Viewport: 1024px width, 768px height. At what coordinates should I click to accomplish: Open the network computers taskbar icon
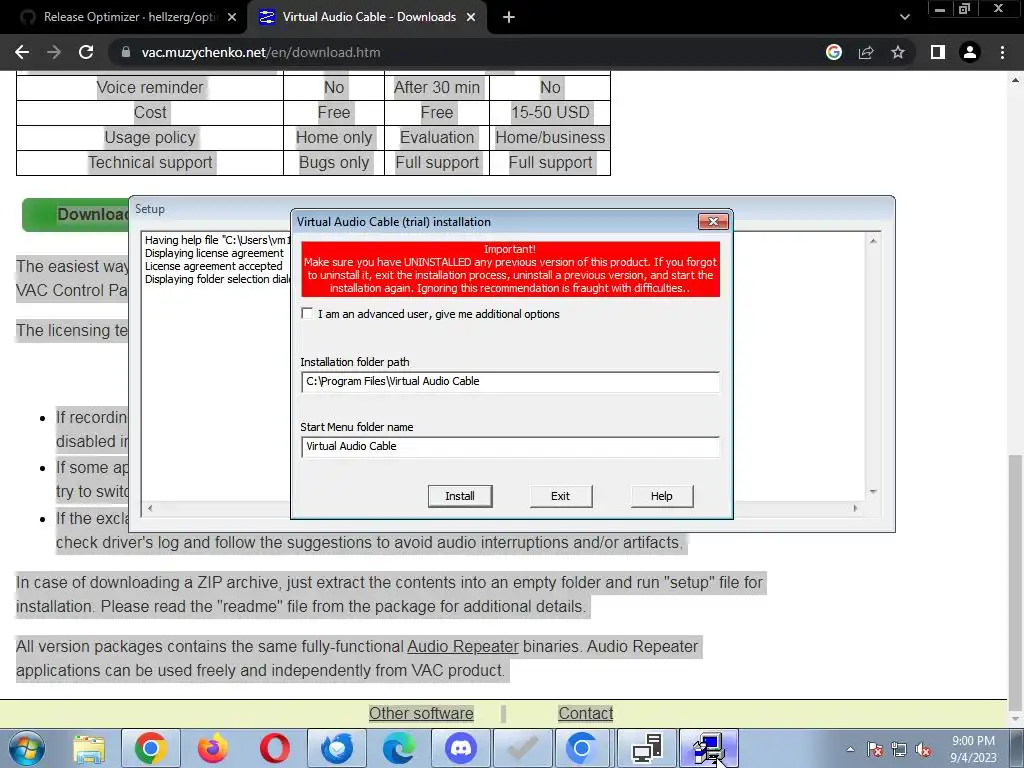pos(647,748)
